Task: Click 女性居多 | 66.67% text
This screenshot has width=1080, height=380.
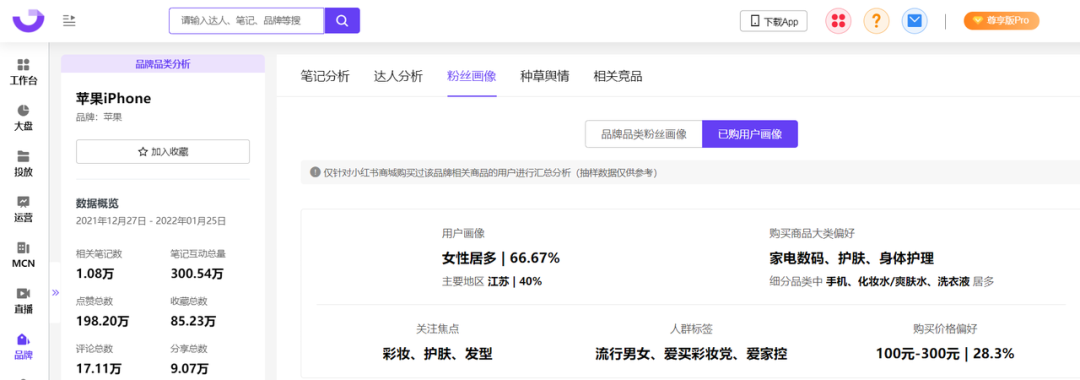Action: click(501, 258)
